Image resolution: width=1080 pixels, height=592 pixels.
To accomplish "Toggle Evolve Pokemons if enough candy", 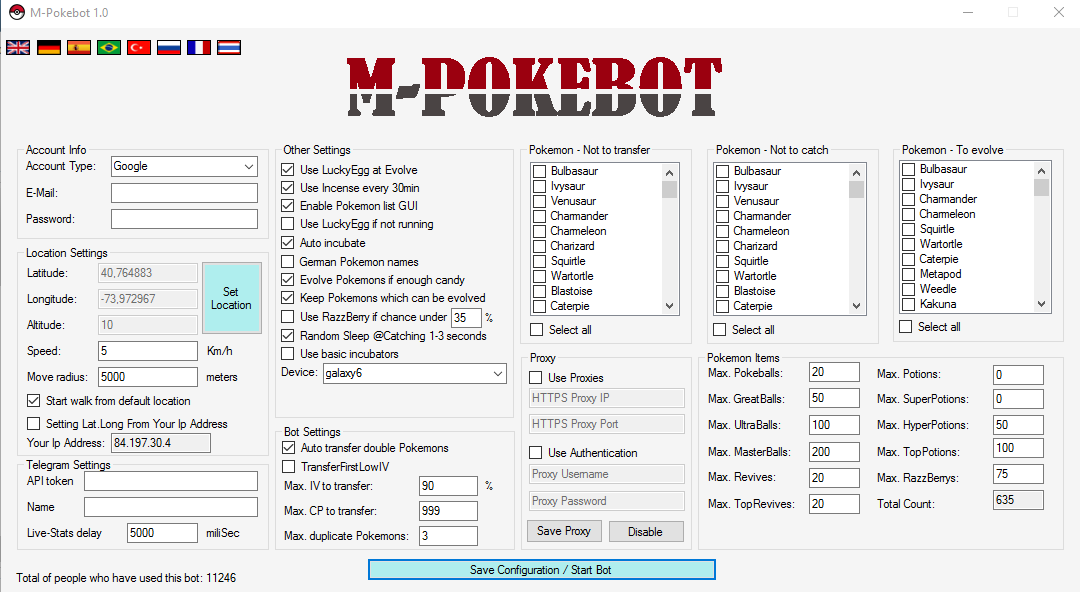I will [288, 280].
